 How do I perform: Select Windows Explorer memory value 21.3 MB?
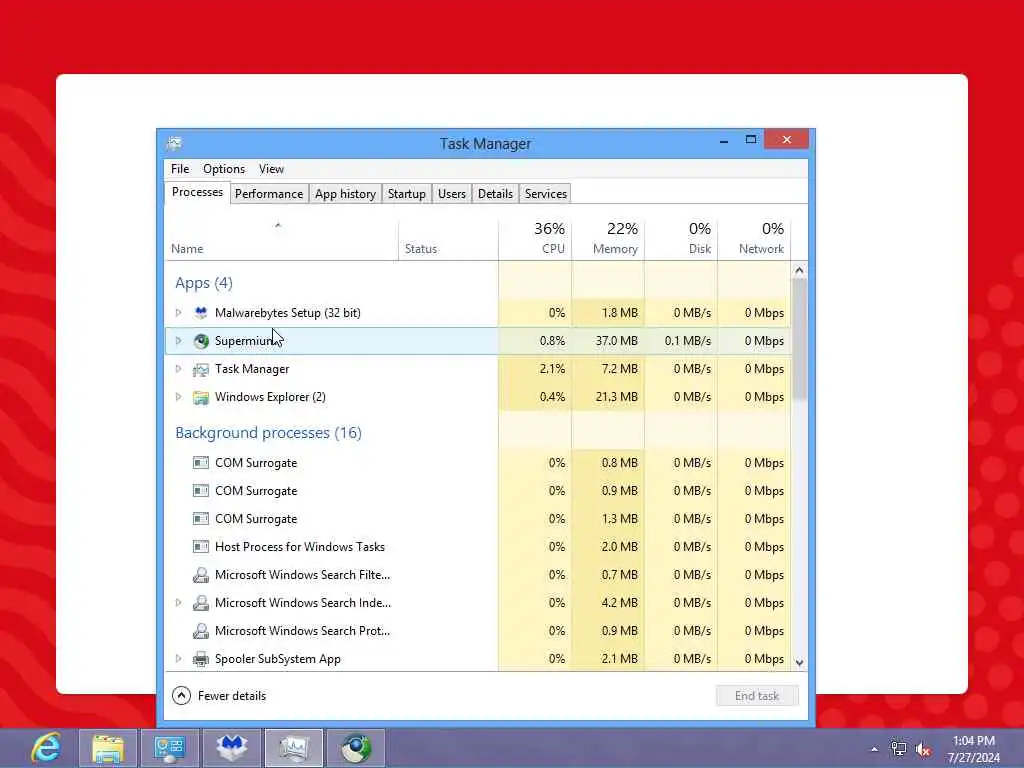pos(616,397)
